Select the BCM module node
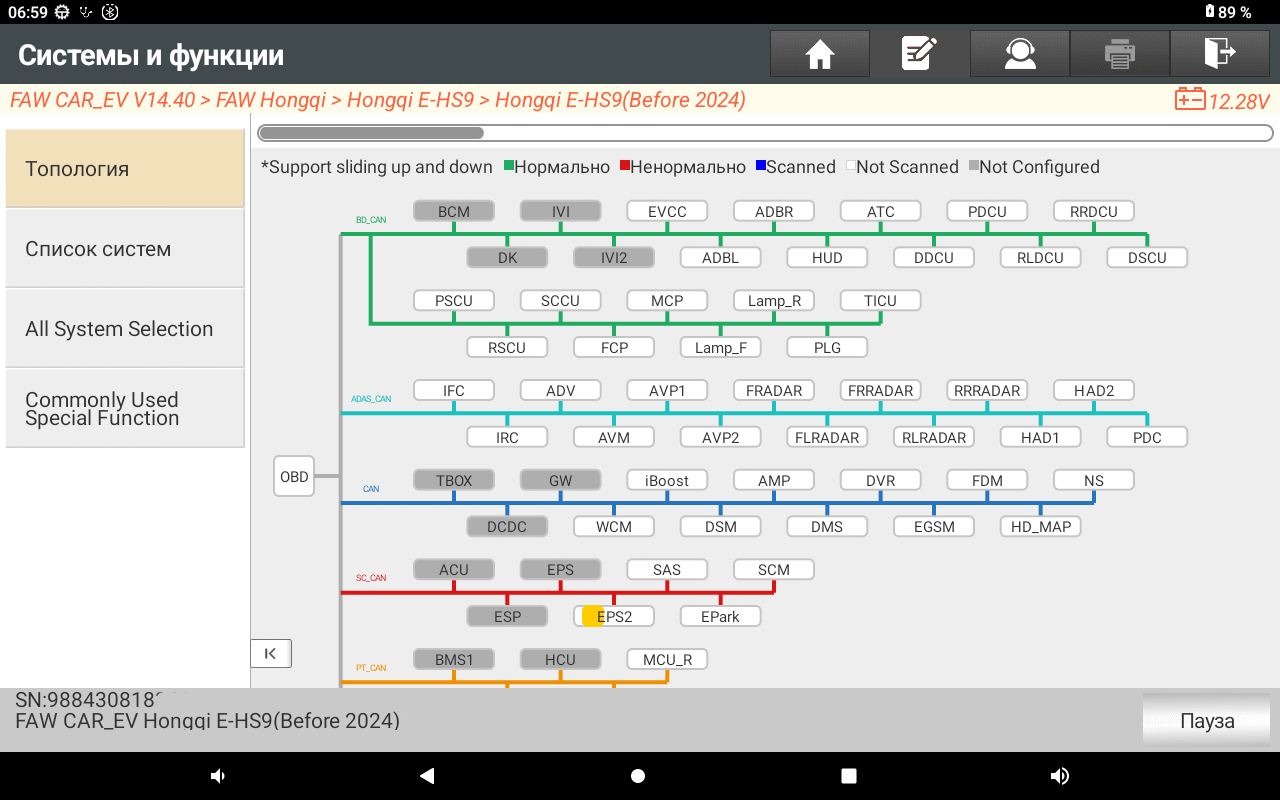This screenshot has height=800, width=1280. [x=454, y=211]
